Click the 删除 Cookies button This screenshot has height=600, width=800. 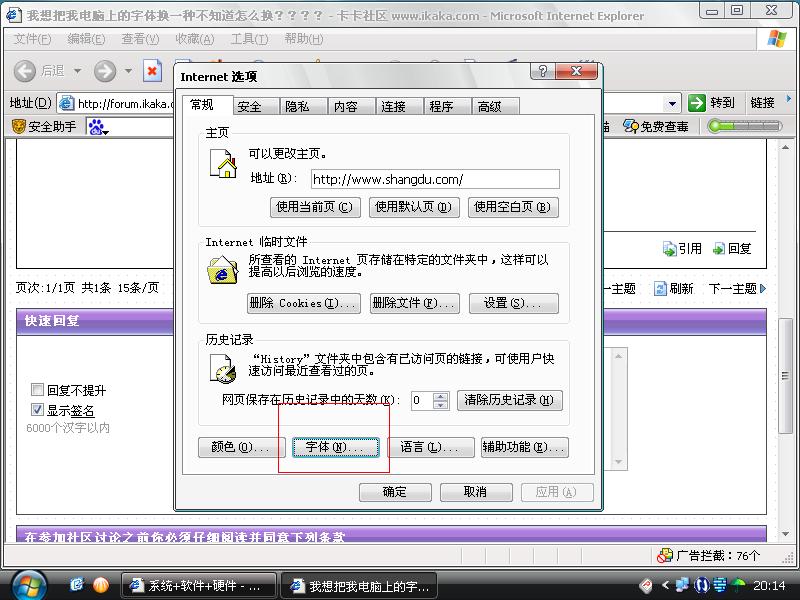tap(303, 303)
